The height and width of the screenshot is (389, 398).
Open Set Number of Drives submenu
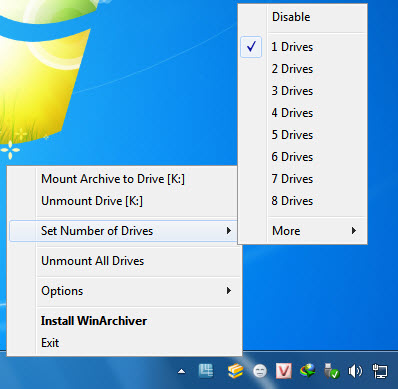pos(123,231)
